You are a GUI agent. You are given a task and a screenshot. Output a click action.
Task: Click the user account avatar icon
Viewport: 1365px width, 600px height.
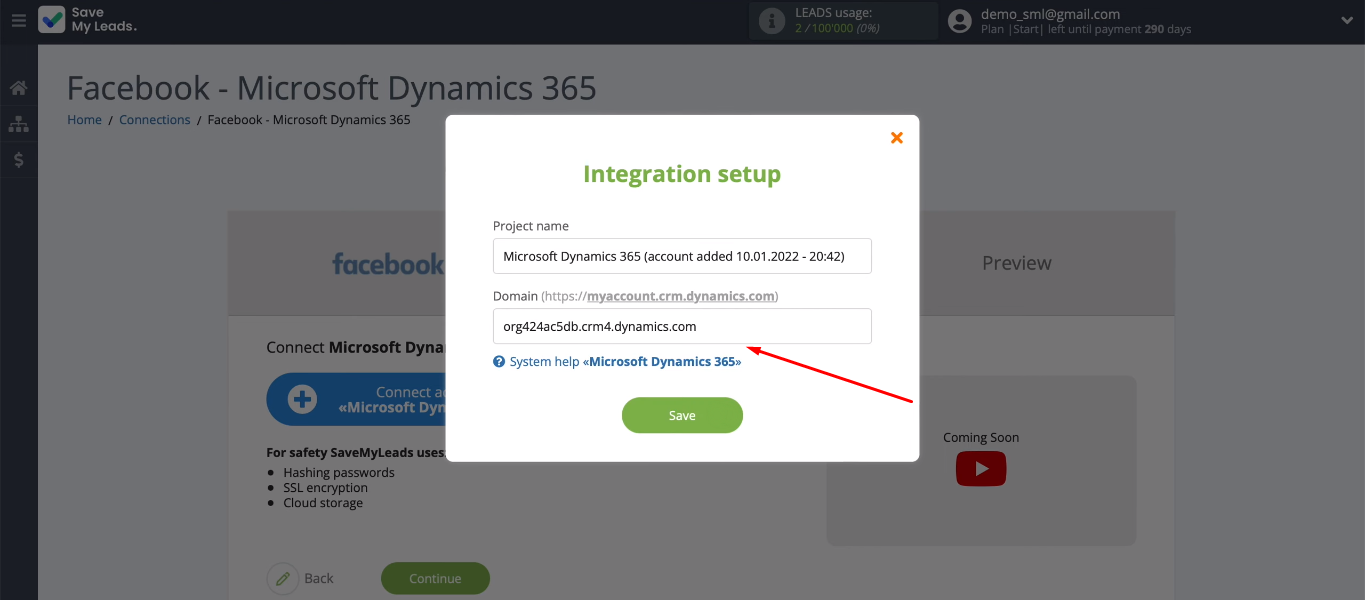(960, 21)
